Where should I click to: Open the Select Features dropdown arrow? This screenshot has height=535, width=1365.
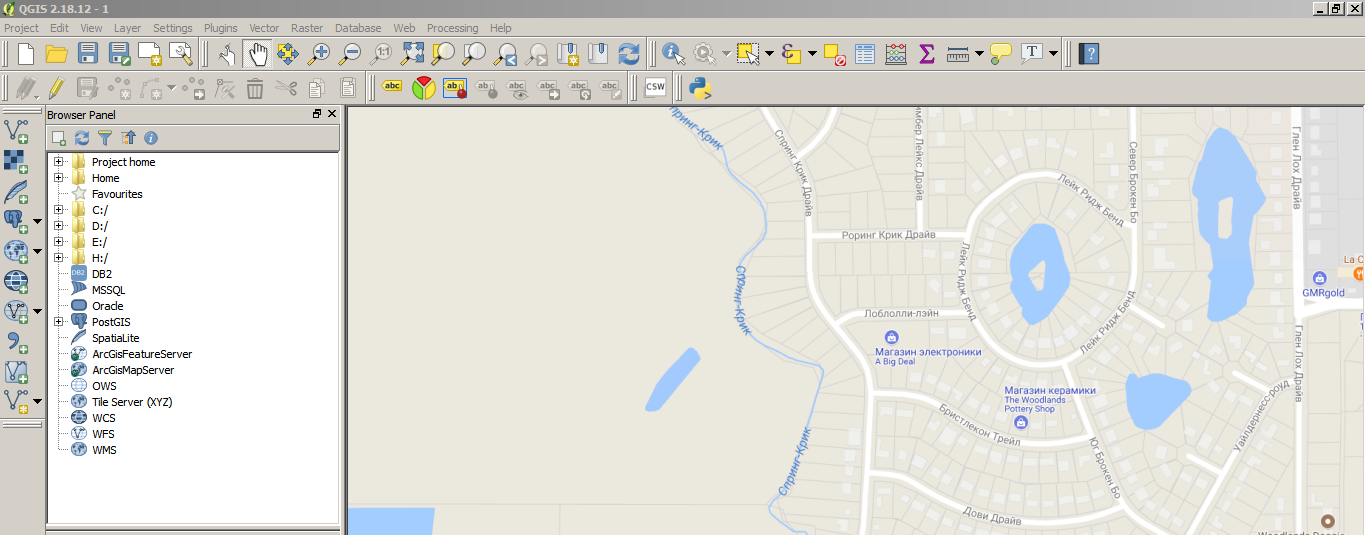point(769,54)
